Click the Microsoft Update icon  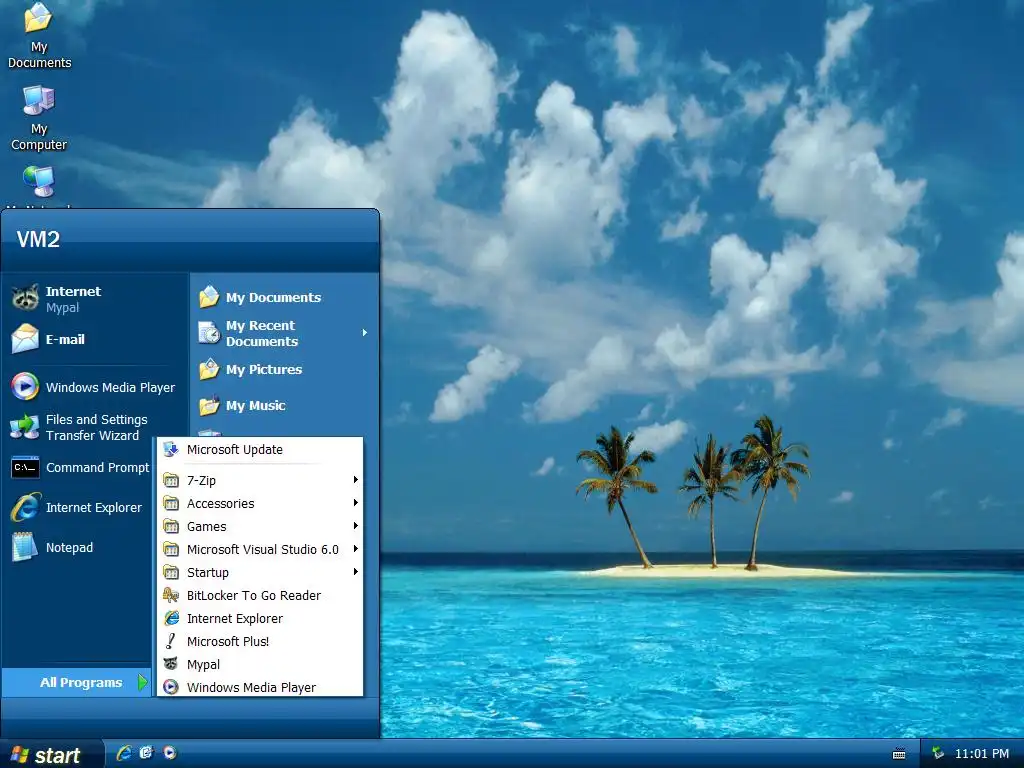coord(171,449)
